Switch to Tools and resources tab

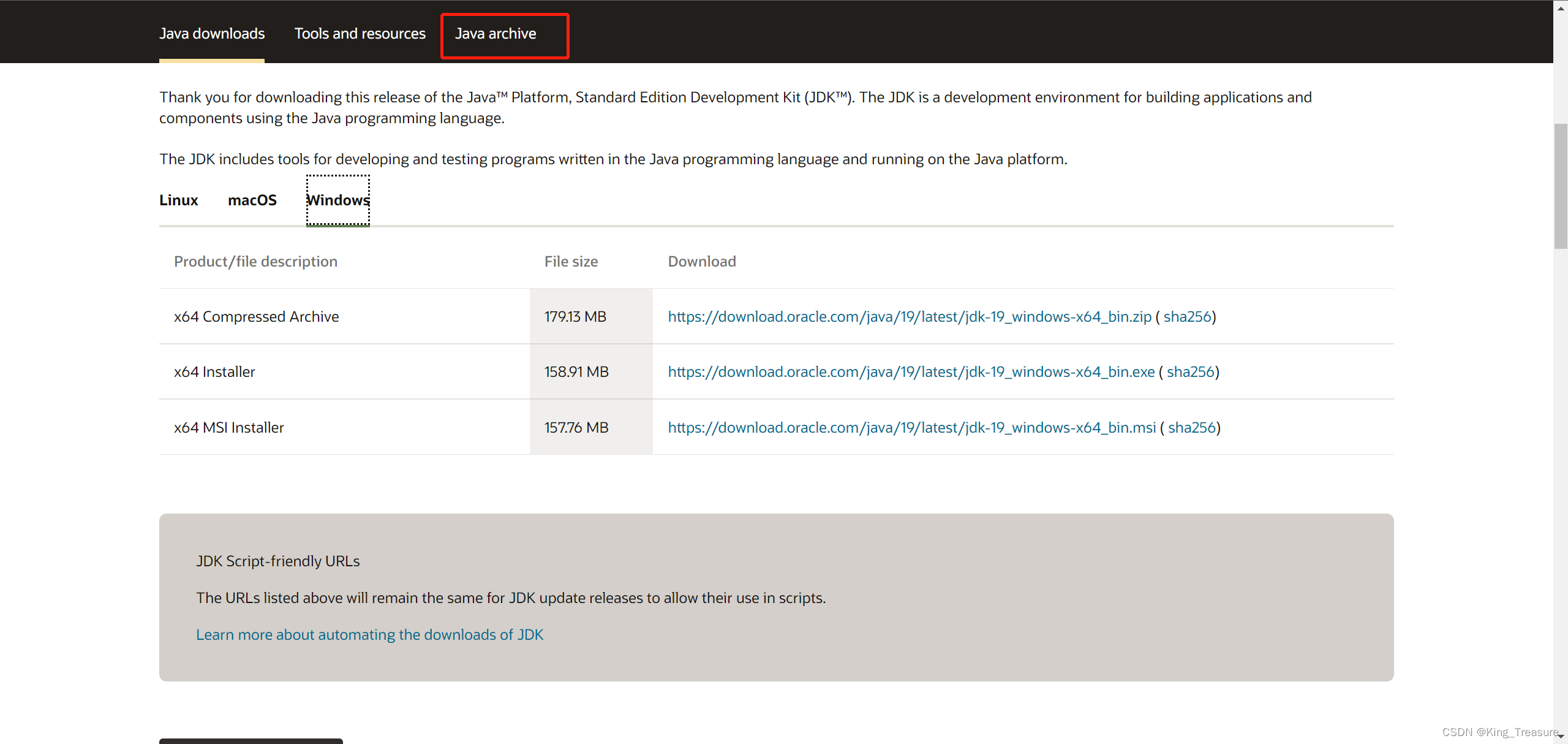(360, 34)
